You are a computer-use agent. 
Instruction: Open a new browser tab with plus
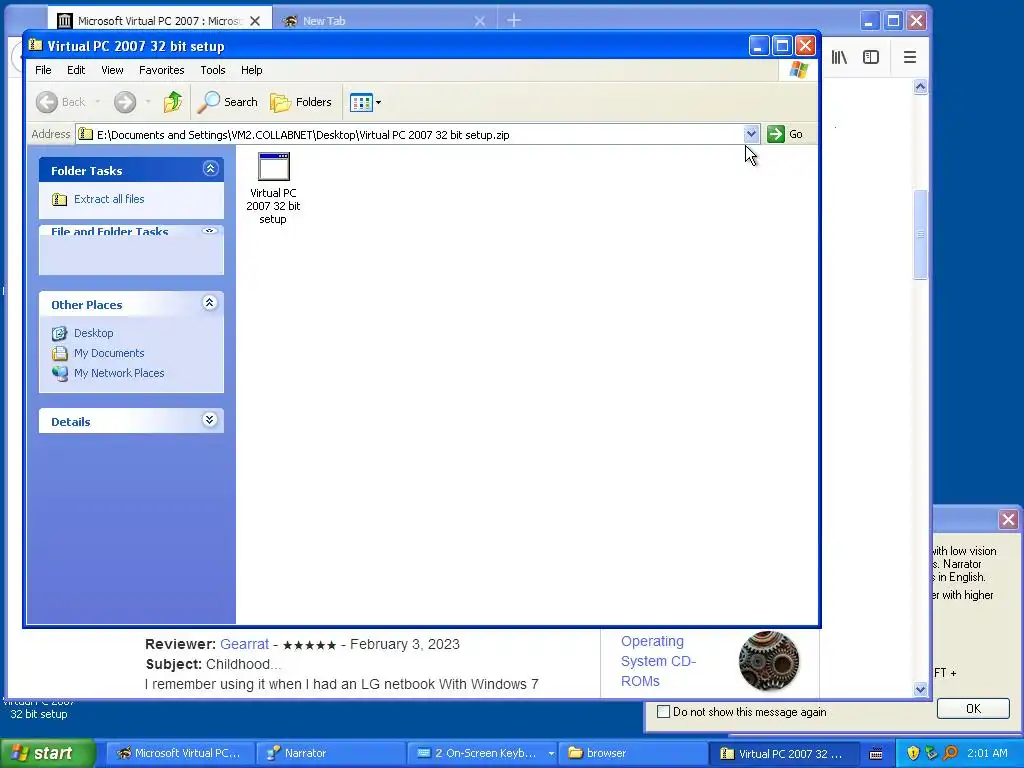tap(514, 21)
